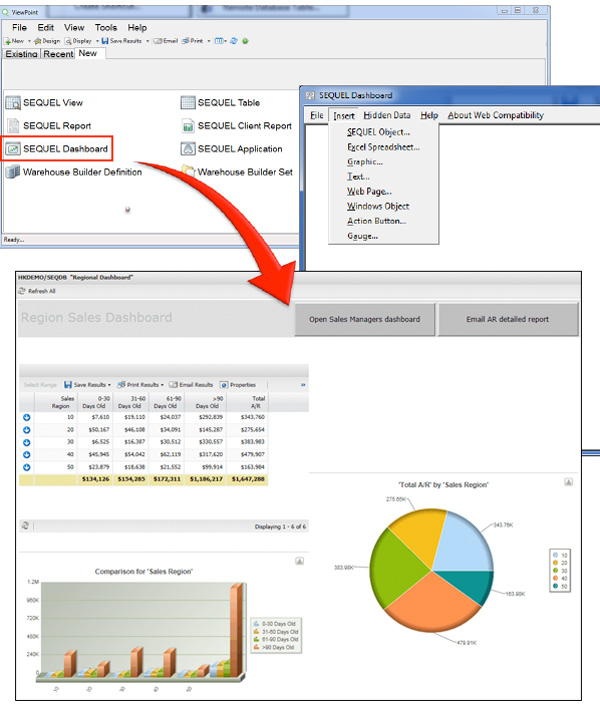The image size is (600, 706).
Task: Choose Text... from Insert menu
Action: tap(358, 177)
